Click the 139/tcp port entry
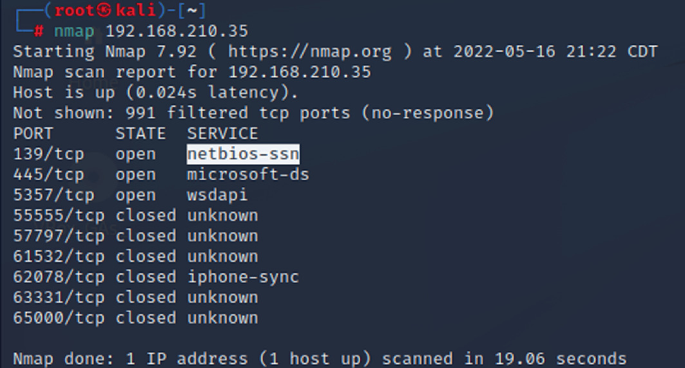This screenshot has width=685, height=368. point(48,154)
